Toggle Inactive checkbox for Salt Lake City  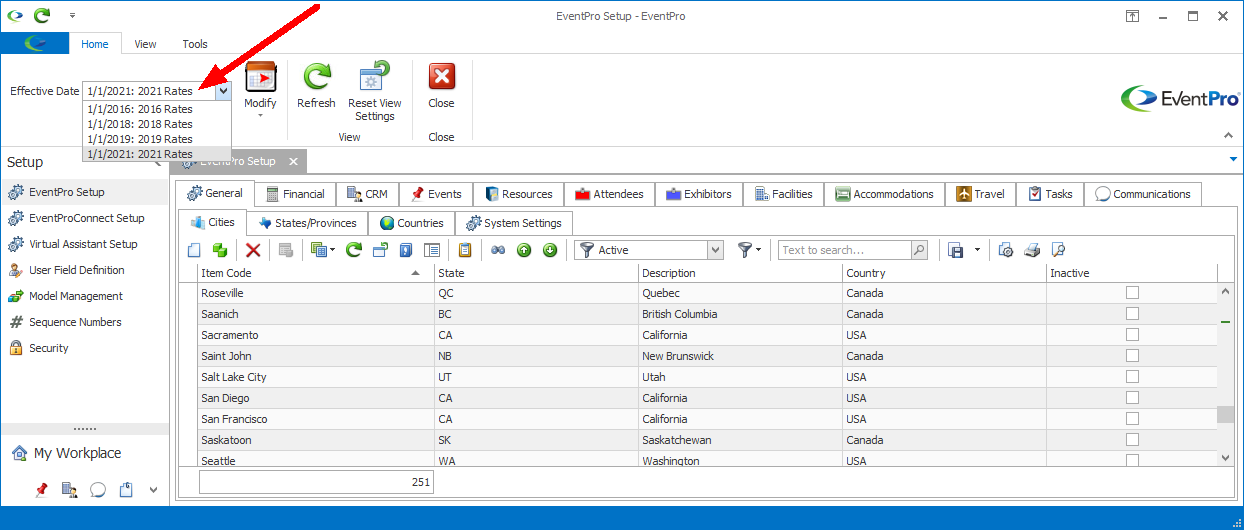1132,377
